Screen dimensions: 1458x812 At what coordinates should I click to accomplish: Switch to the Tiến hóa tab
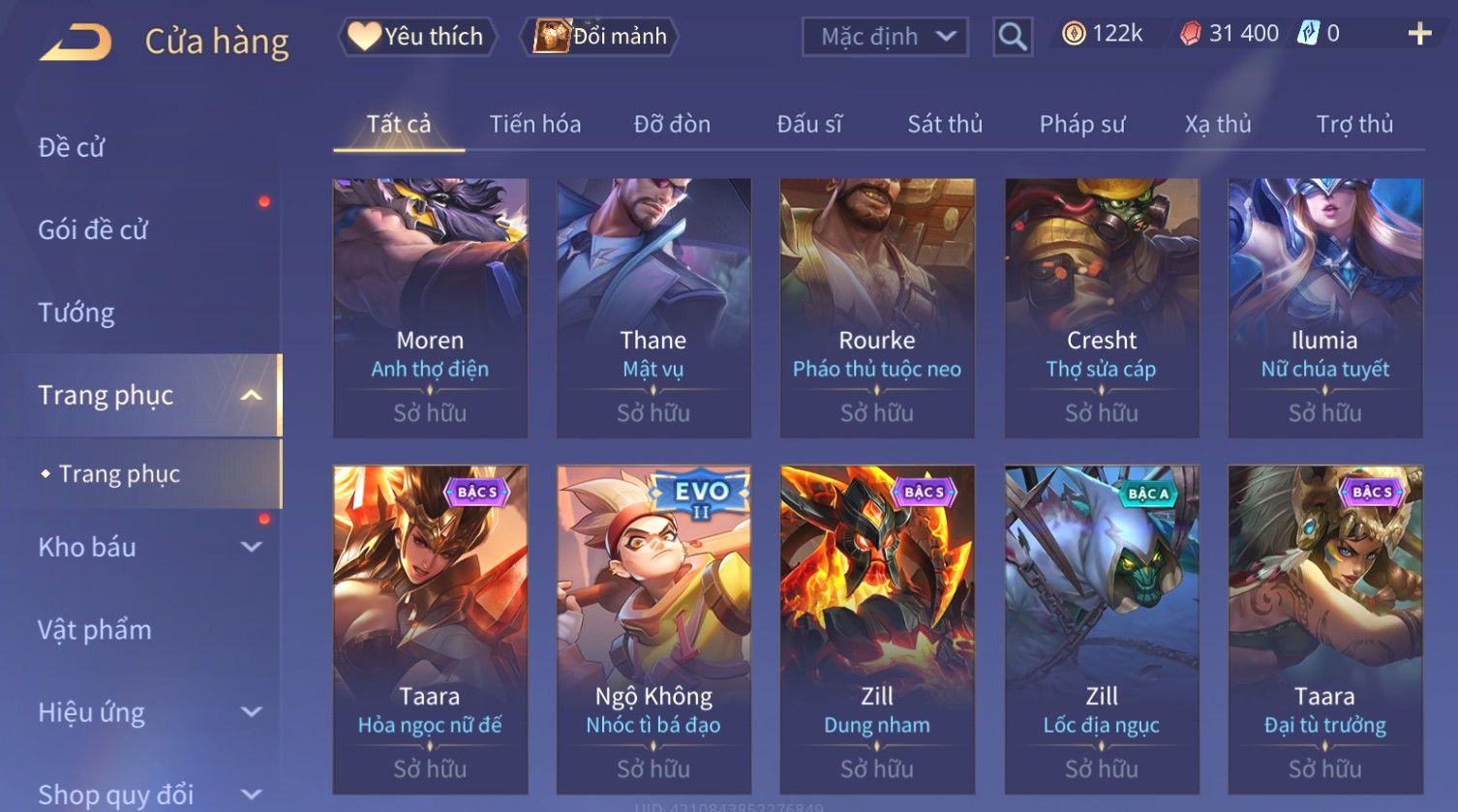(534, 124)
